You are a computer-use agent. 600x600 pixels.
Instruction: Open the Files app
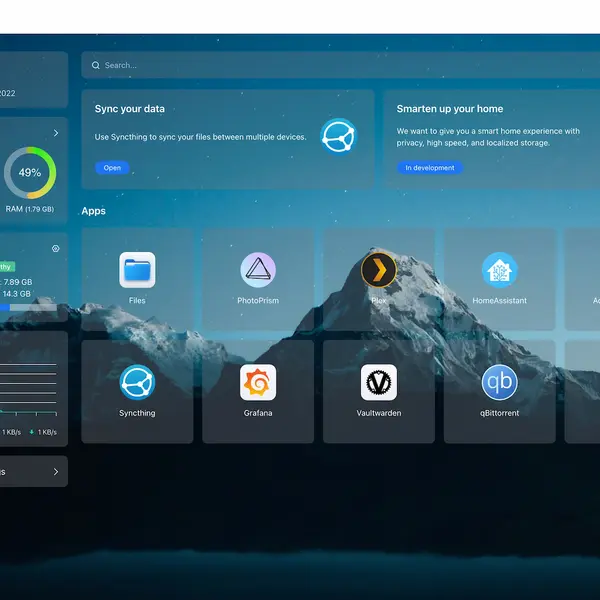coord(137,270)
